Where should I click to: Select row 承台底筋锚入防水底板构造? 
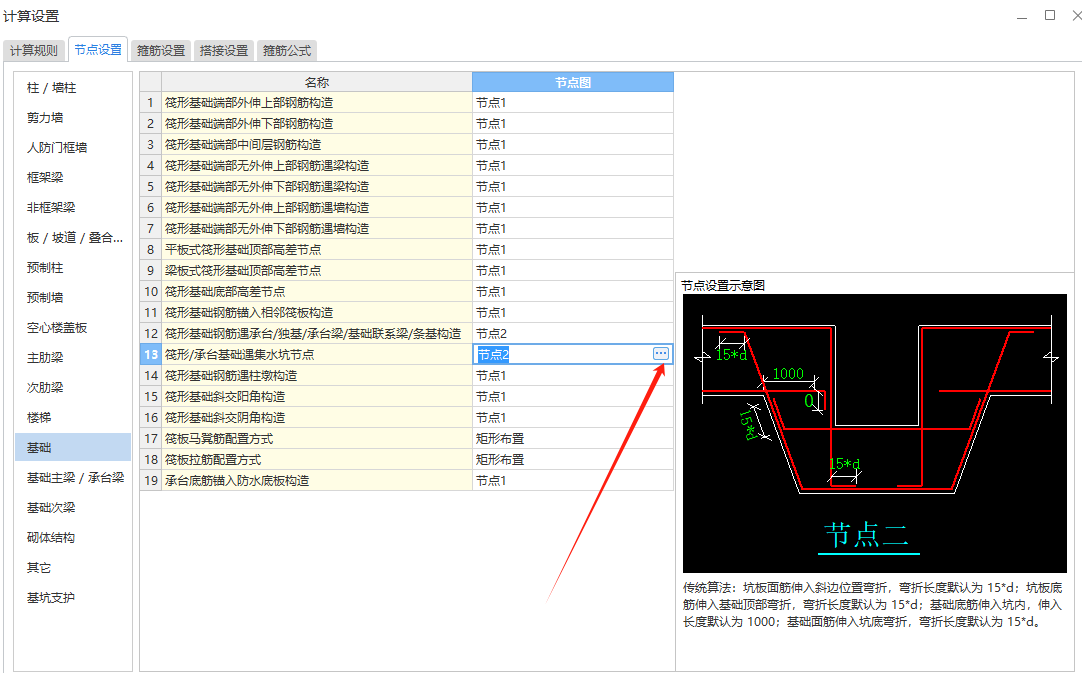coord(317,480)
